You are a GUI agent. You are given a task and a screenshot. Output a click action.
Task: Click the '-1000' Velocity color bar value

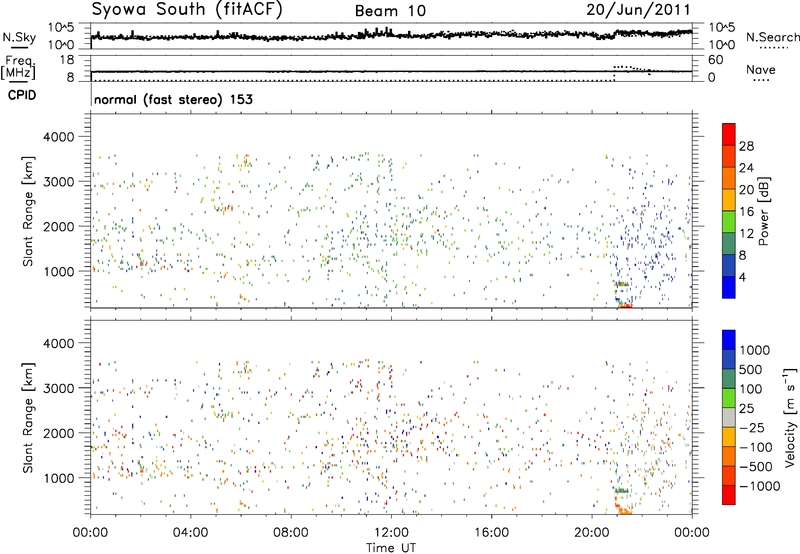(x=760, y=486)
